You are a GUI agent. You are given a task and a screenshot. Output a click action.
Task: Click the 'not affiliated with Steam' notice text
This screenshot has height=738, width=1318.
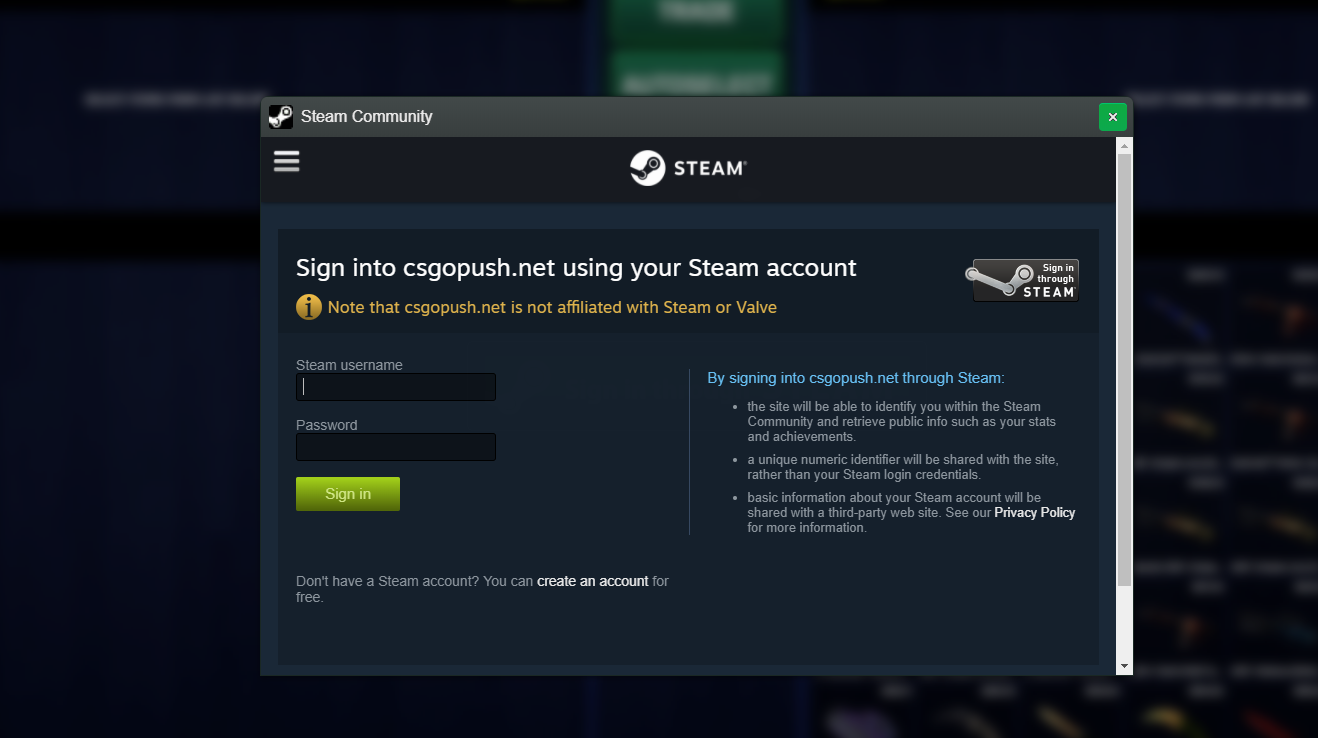click(552, 307)
